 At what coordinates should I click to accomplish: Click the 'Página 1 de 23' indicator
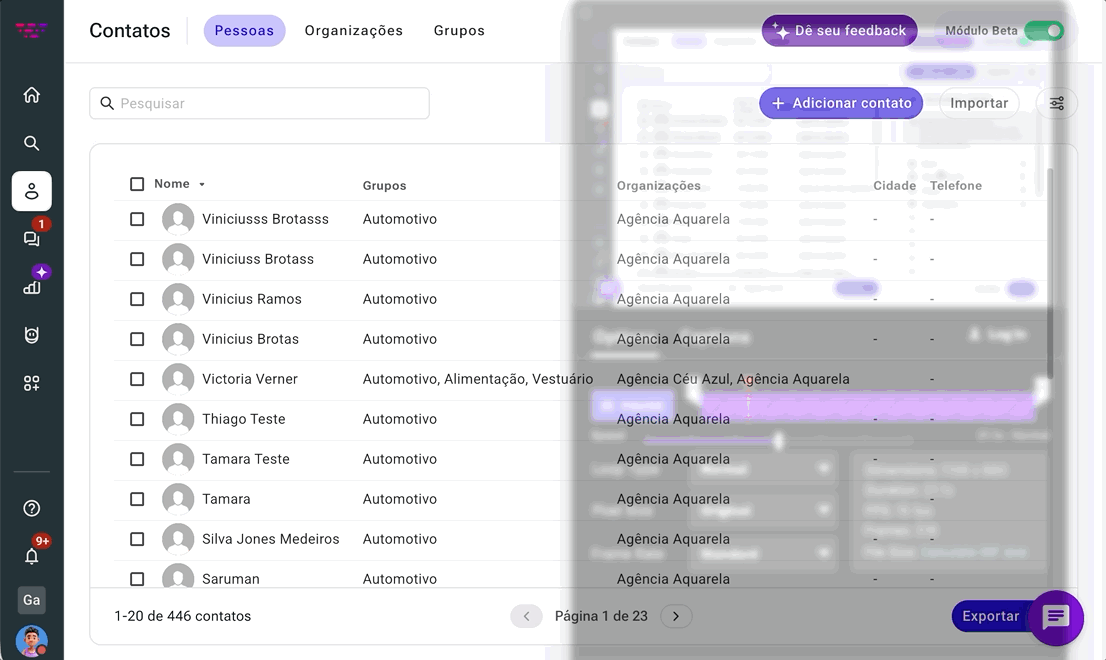point(601,616)
